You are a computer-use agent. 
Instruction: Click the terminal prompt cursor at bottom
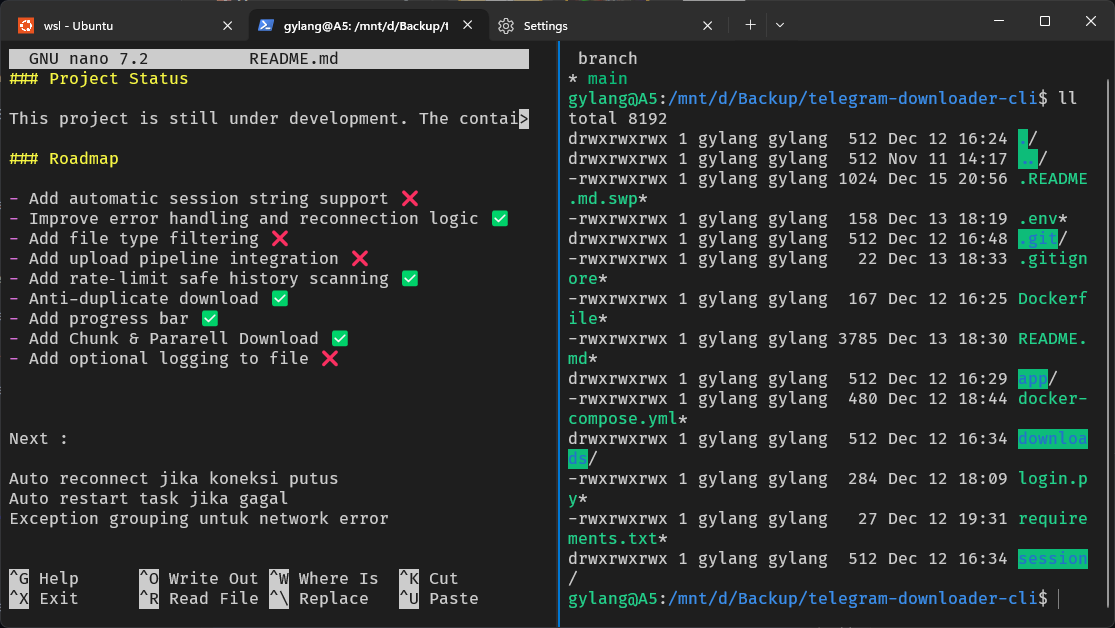click(1058, 598)
